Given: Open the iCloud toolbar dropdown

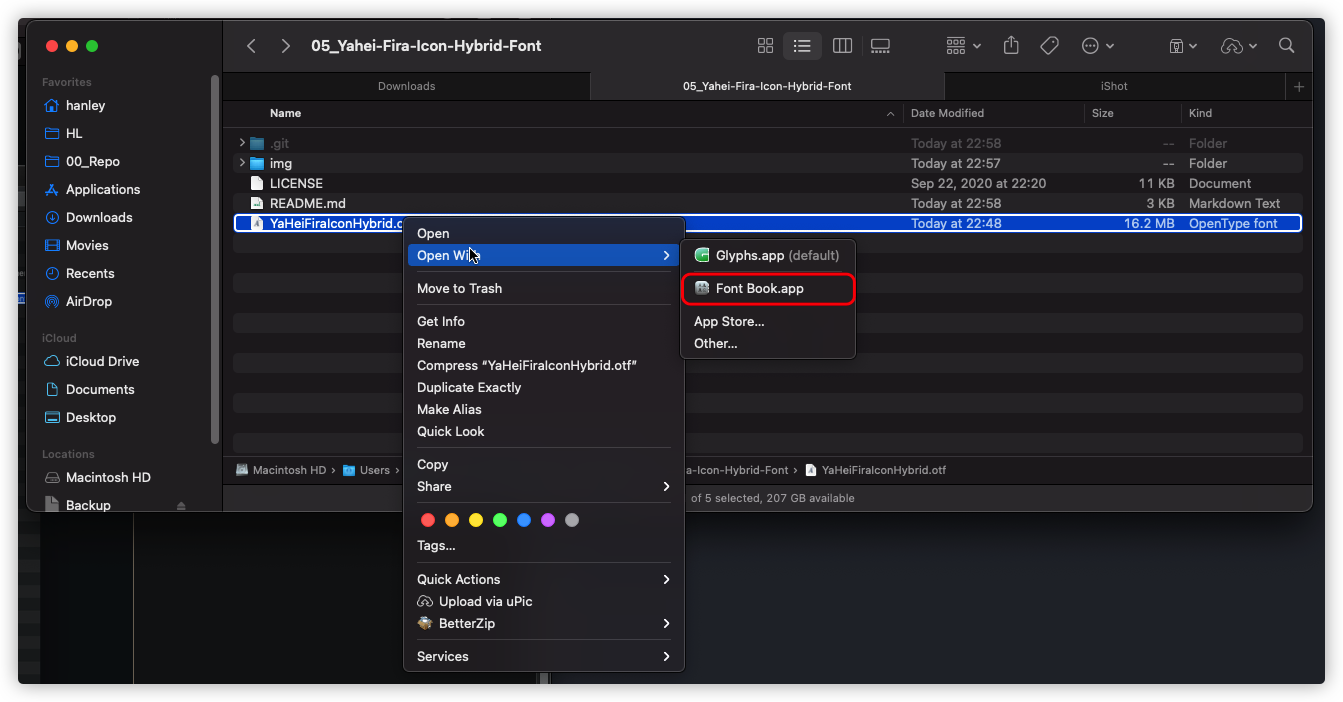Looking at the screenshot, I should coord(1239,46).
